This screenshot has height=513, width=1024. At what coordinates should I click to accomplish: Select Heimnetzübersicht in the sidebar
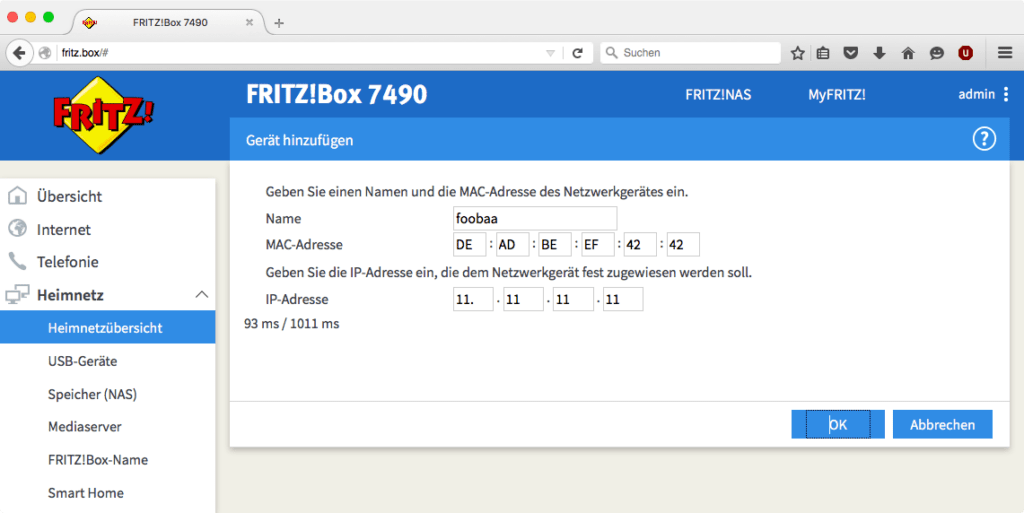click(x=108, y=328)
